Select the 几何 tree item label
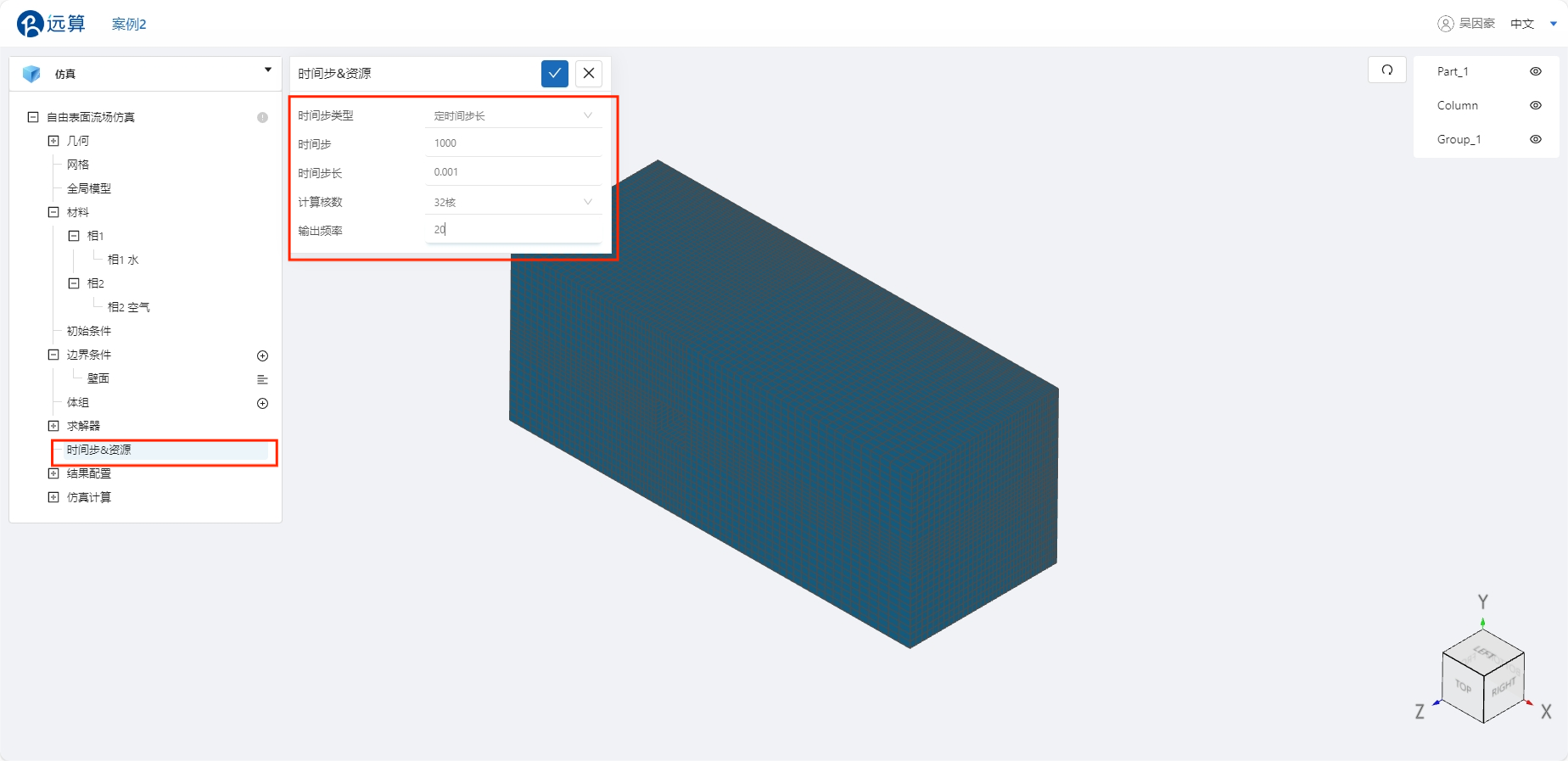 (x=78, y=141)
